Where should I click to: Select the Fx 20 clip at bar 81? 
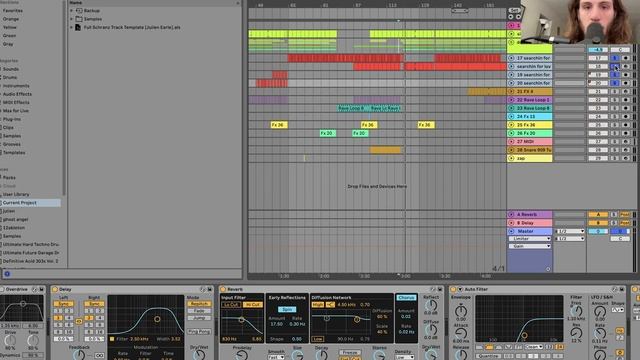(x=328, y=133)
